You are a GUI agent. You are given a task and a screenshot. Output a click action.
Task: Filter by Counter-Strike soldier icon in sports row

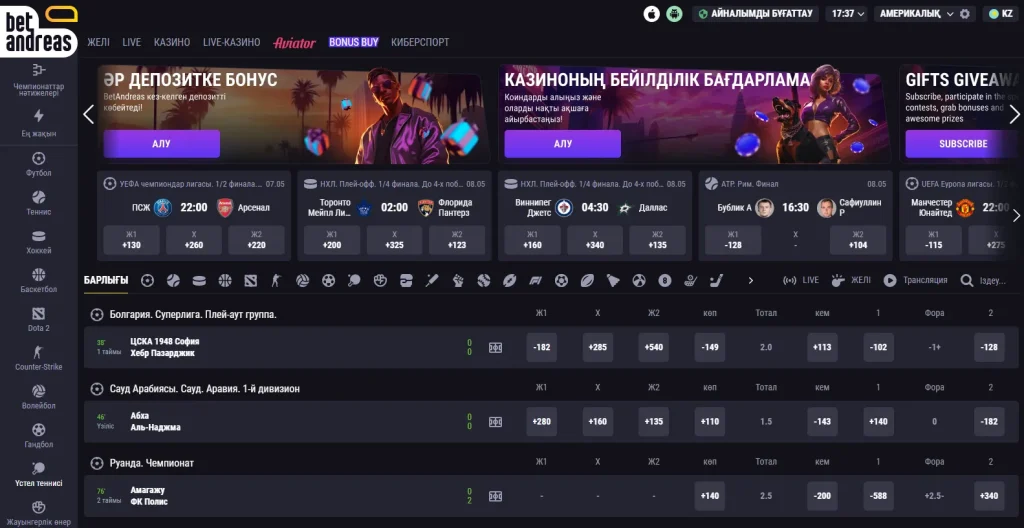click(276, 280)
